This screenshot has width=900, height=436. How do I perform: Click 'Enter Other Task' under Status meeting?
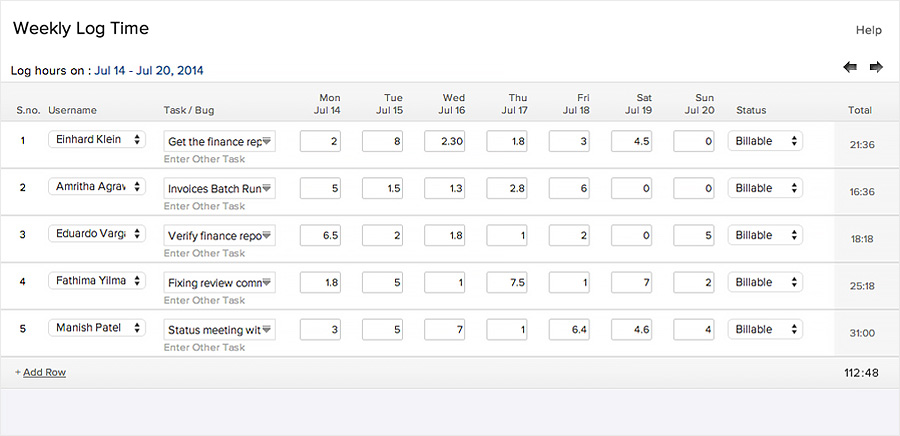pos(204,347)
